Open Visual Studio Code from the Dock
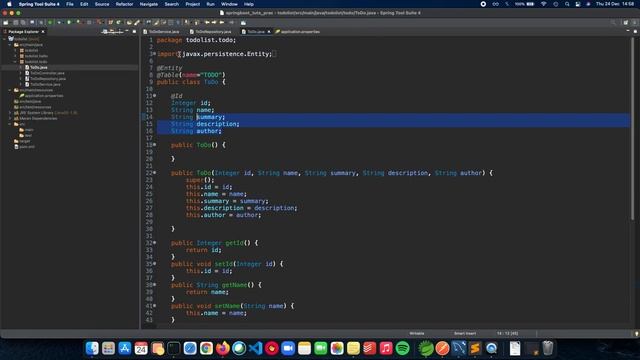The width and height of the screenshot is (640, 360). 256,348
